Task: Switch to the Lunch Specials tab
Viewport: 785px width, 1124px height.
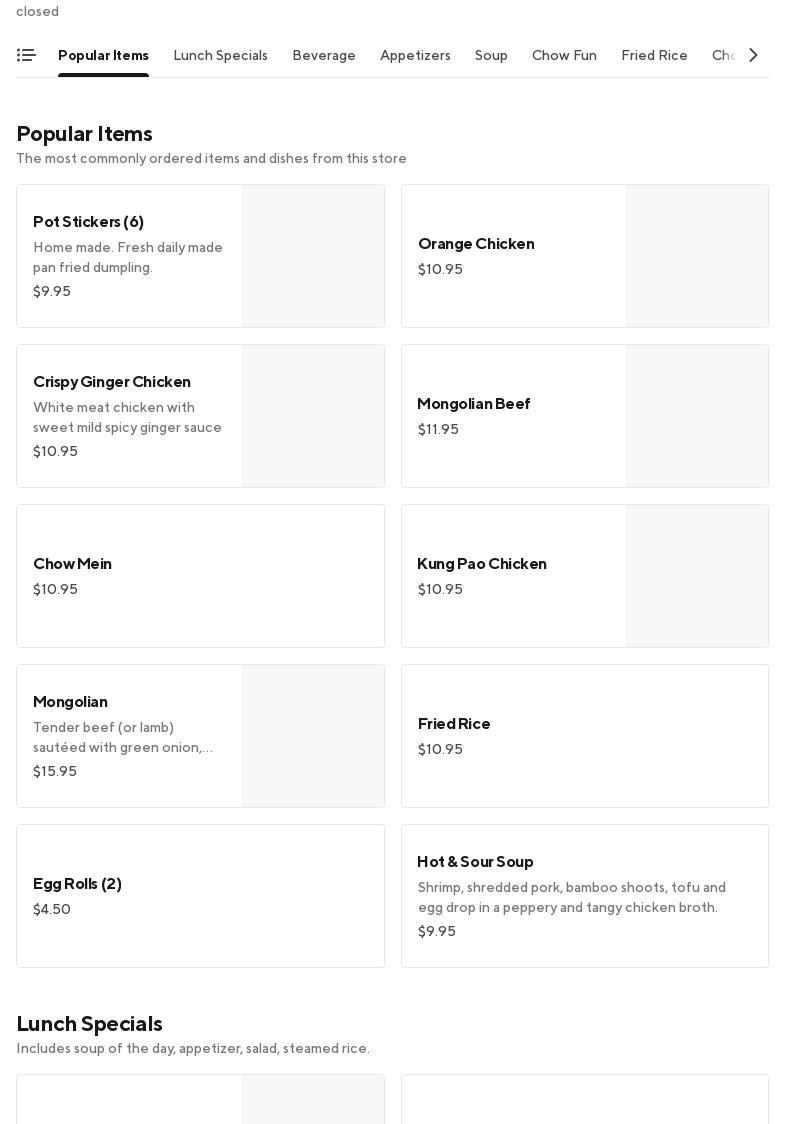Action: tap(220, 56)
